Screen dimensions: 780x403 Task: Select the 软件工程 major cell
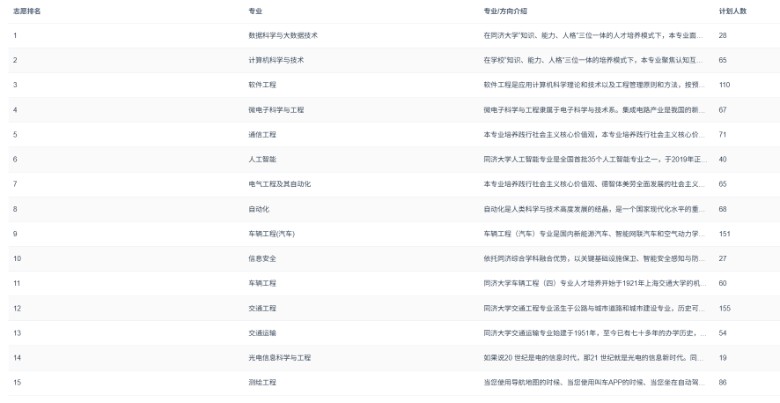[263, 85]
